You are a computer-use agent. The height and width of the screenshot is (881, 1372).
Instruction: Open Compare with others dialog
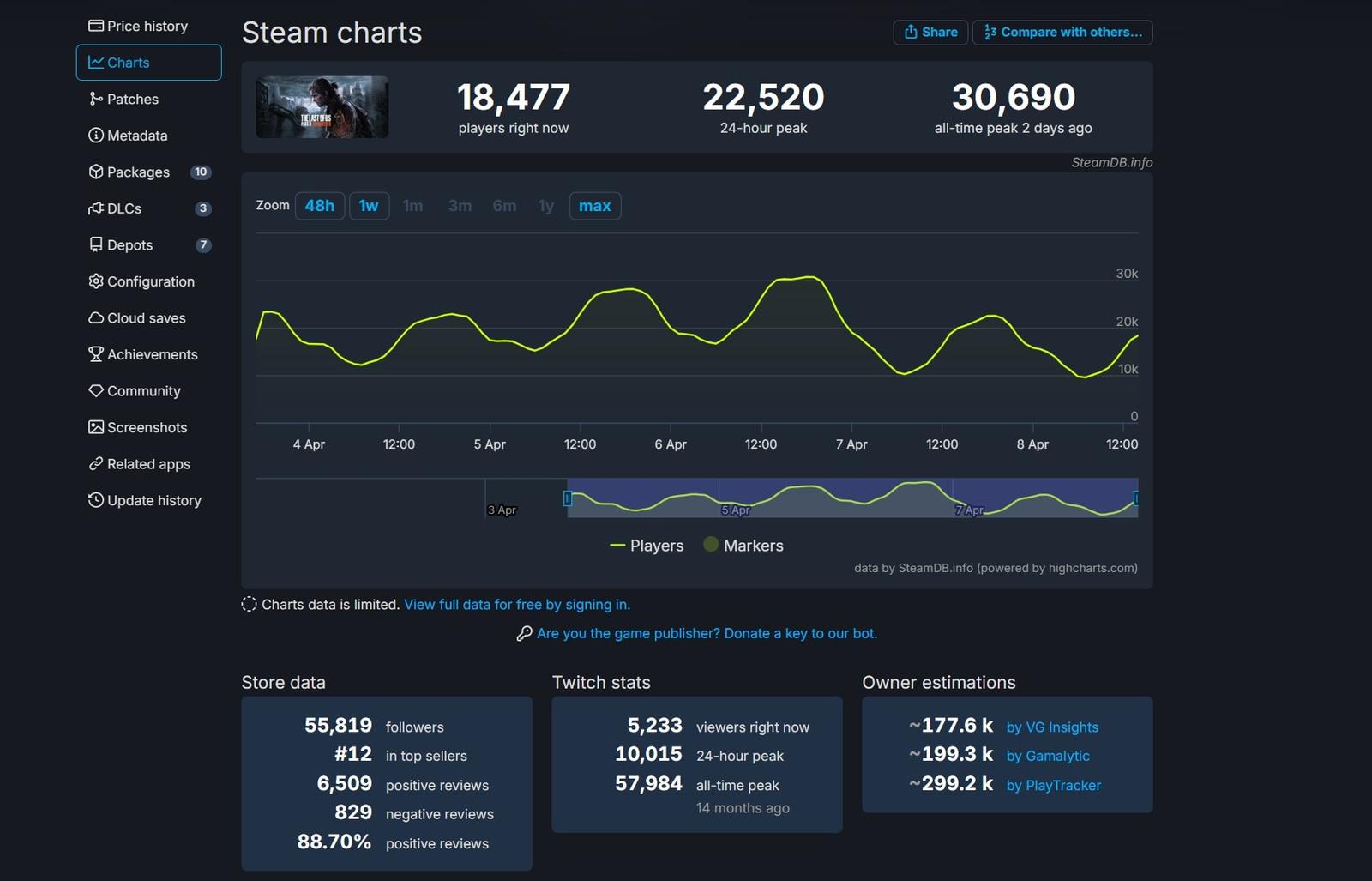(1062, 33)
